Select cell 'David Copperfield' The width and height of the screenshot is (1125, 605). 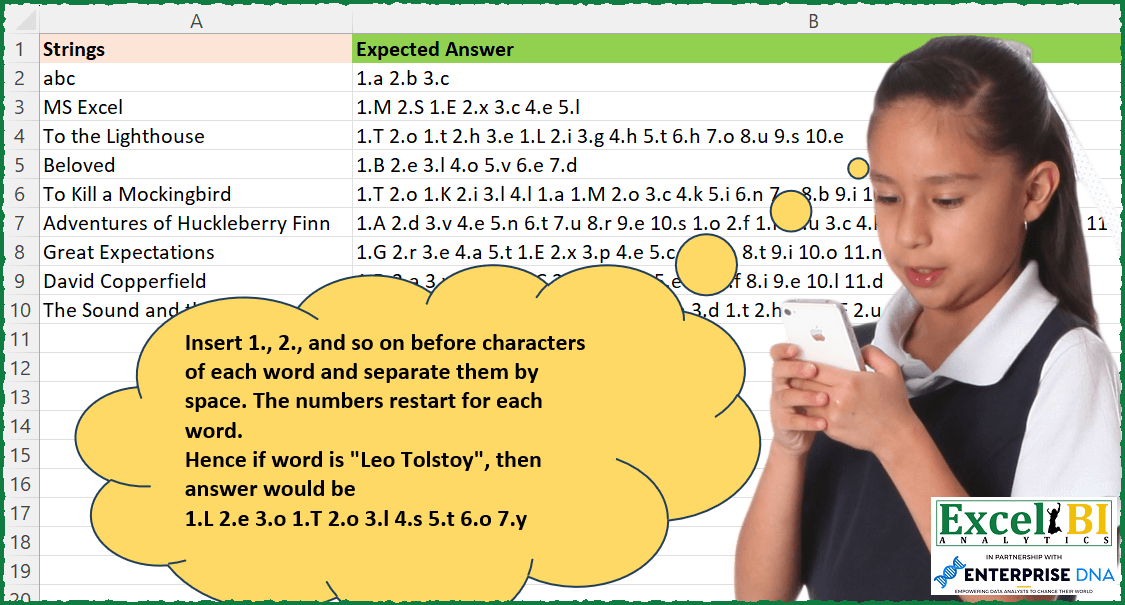196,281
